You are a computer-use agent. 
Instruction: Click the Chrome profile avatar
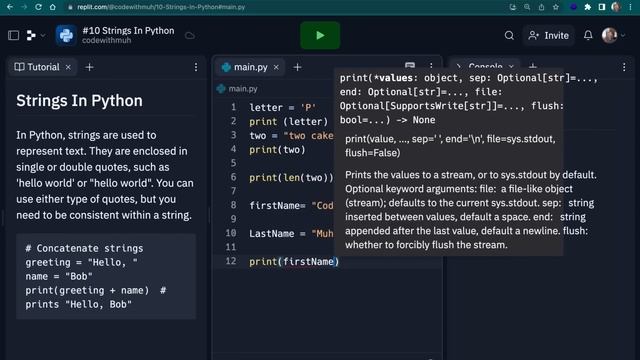pos(616,7)
